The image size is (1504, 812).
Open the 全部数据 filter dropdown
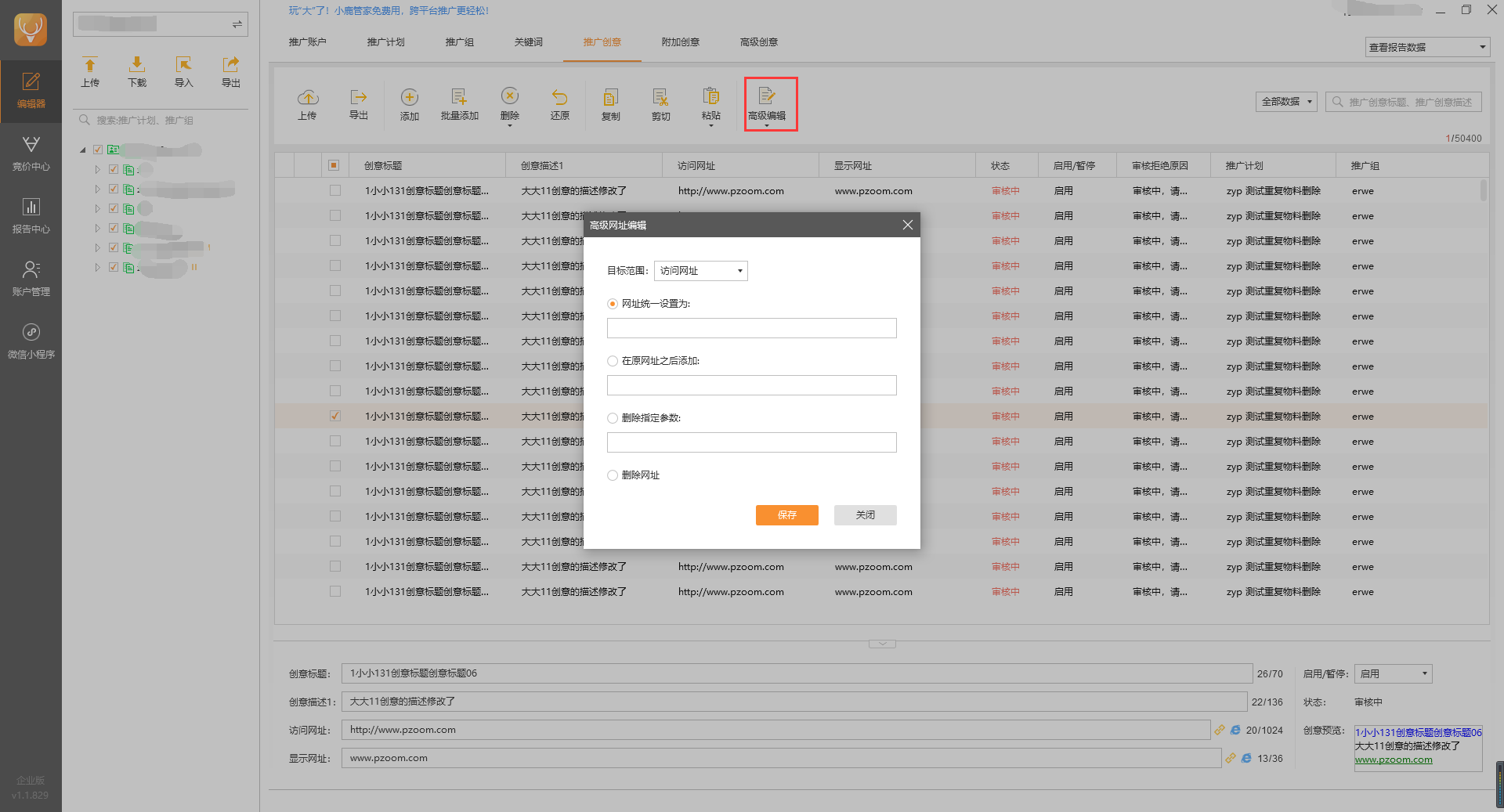pyautogui.click(x=1286, y=102)
